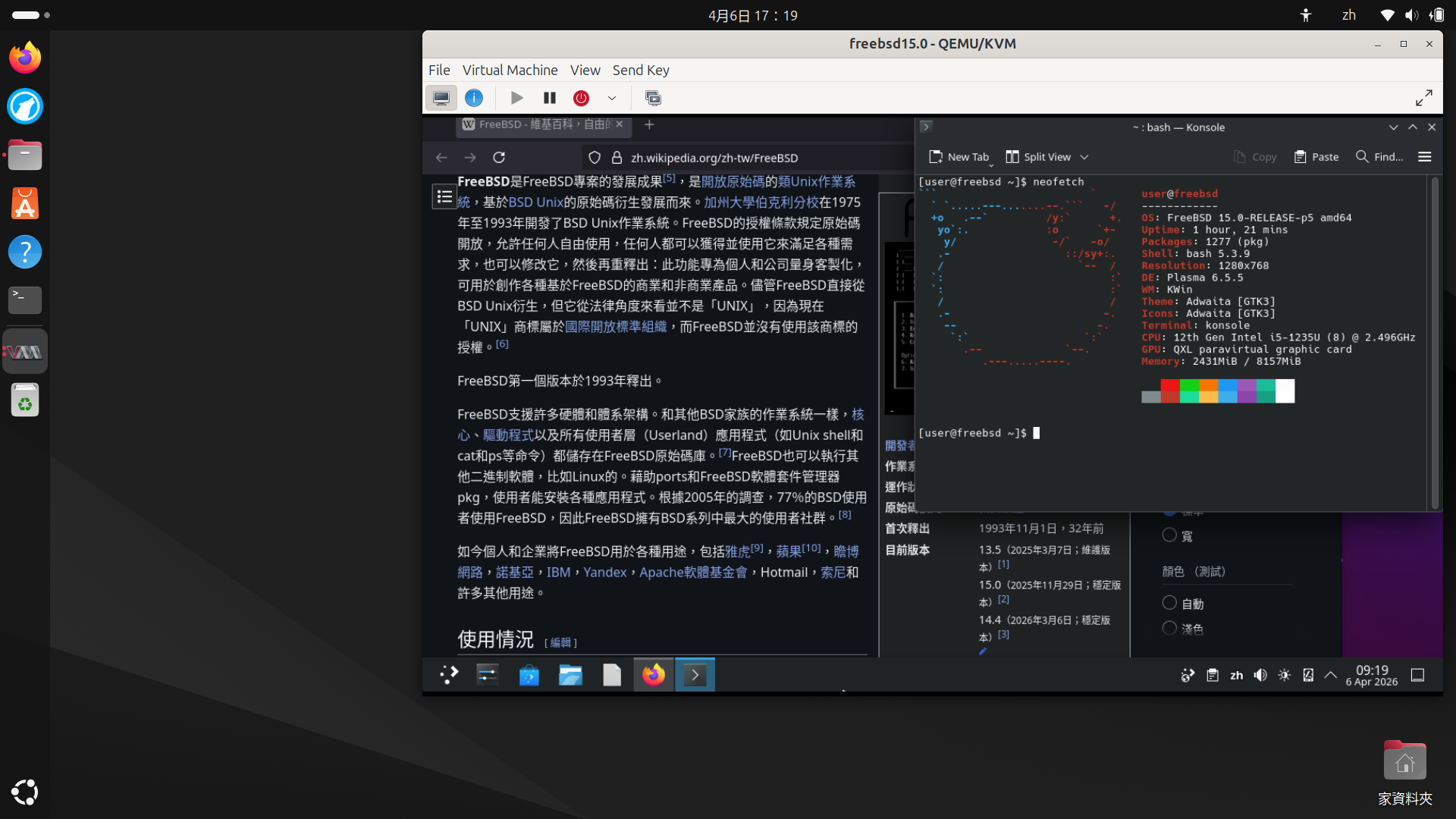This screenshot has height=819, width=1456.
Task: Select the 自動 color radio option
Action: click(x=1169, y=603)
